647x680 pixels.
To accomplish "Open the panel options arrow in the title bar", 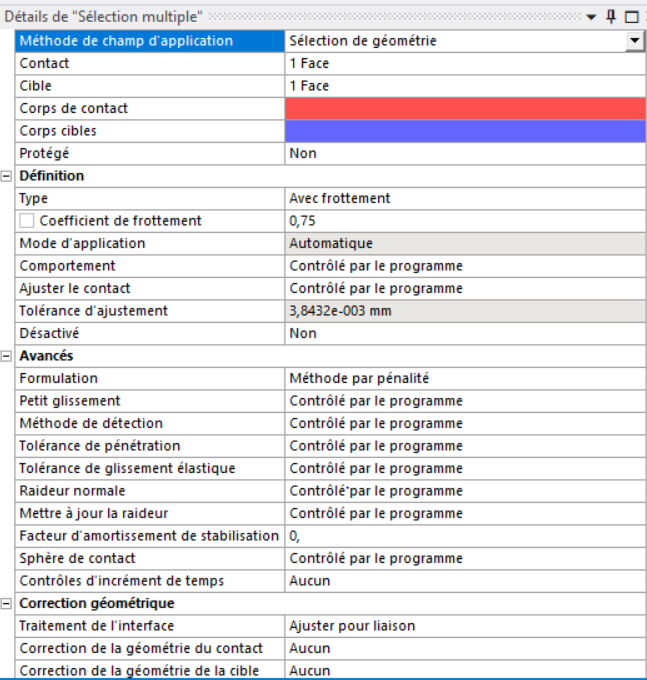I will click(x=591, y=17).
